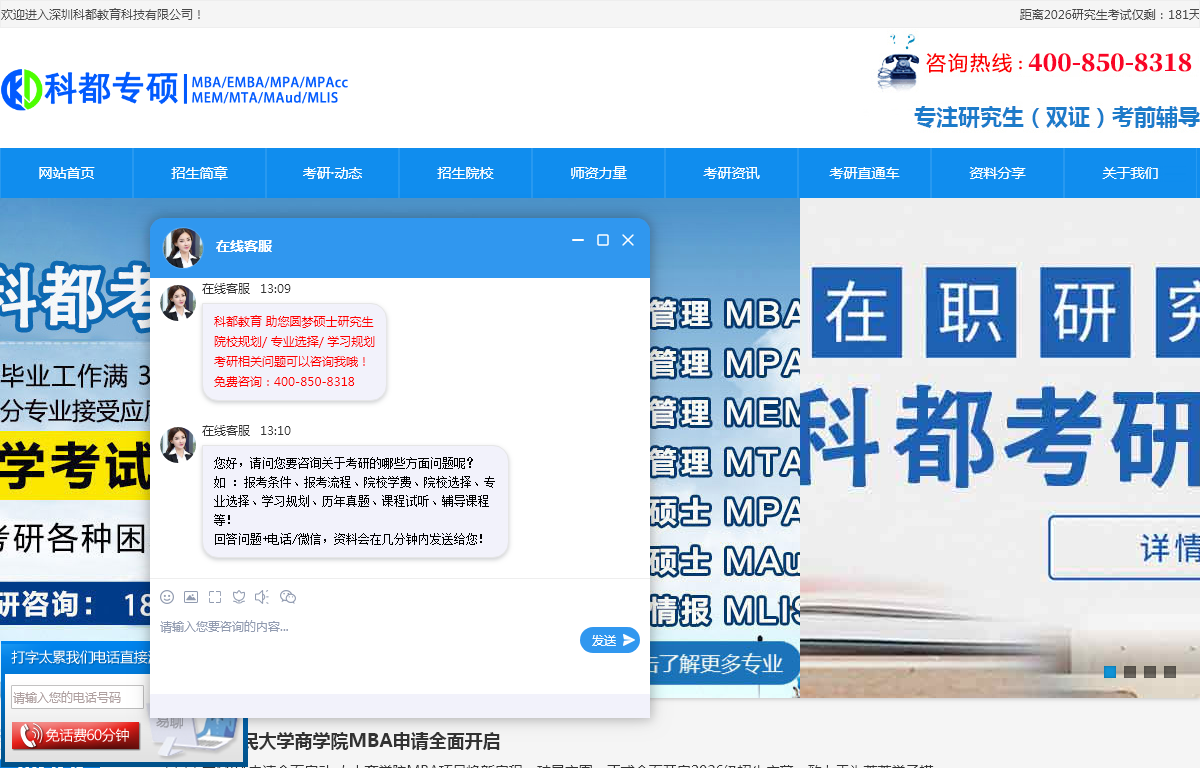This screenshot has height=768, width=1200.
Task: Open 考研·动态 menu item
Action: tap(332, 173)
